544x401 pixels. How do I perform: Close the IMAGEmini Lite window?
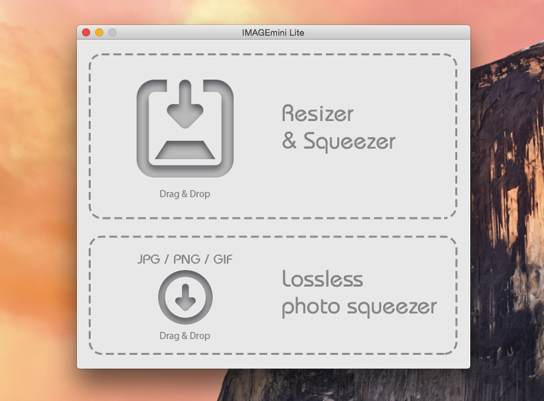tap(86, 33)
